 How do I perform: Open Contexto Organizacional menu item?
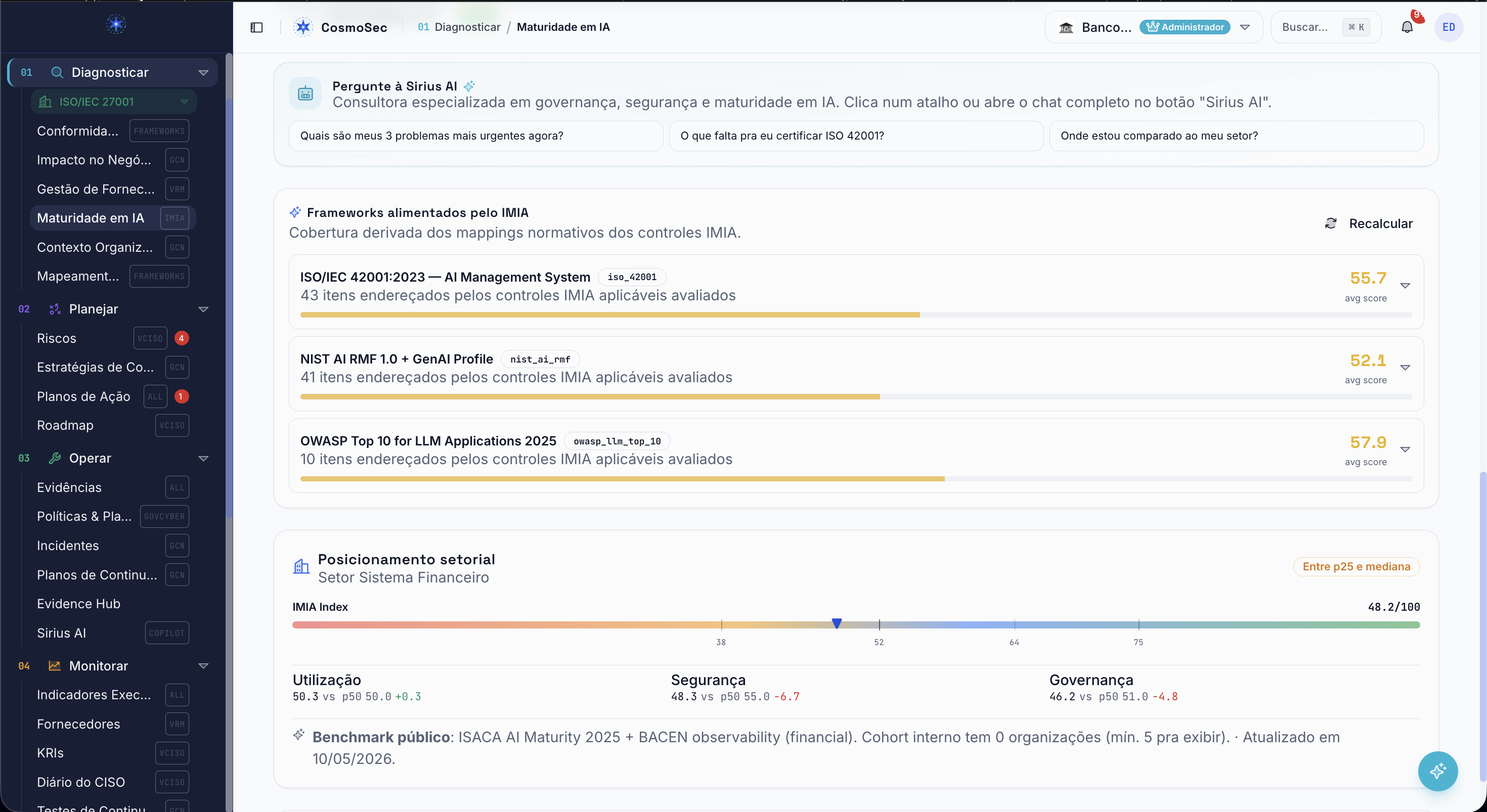tap(113, 247)
